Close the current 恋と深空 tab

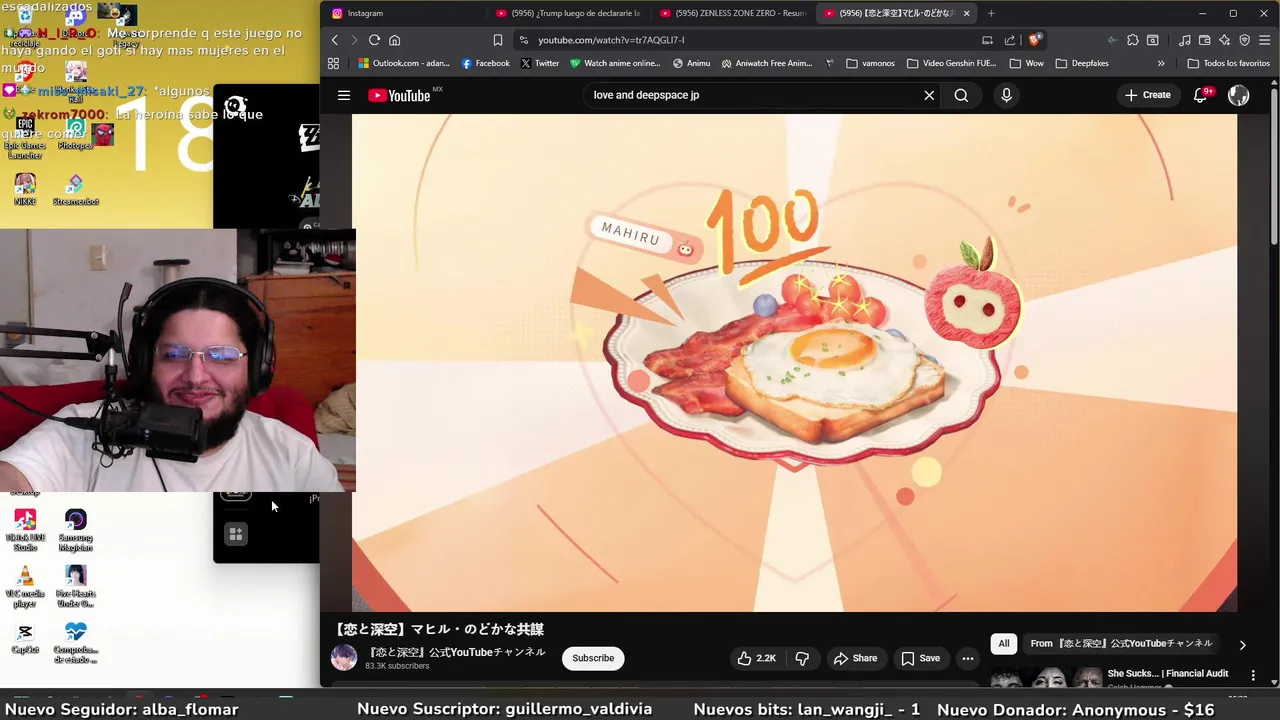click(x=966, y=13)
